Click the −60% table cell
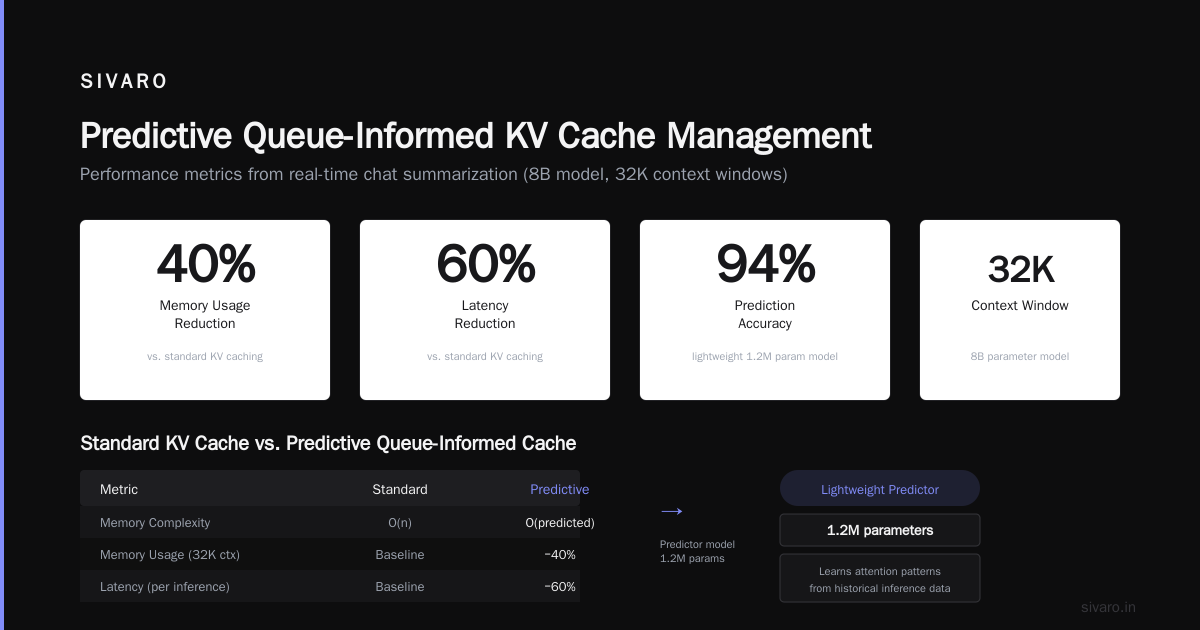 (560, 587)
